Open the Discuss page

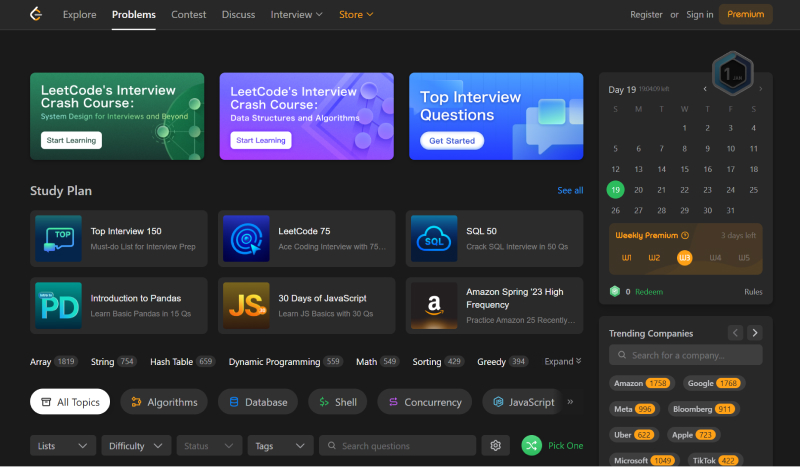tap(238, 14)
